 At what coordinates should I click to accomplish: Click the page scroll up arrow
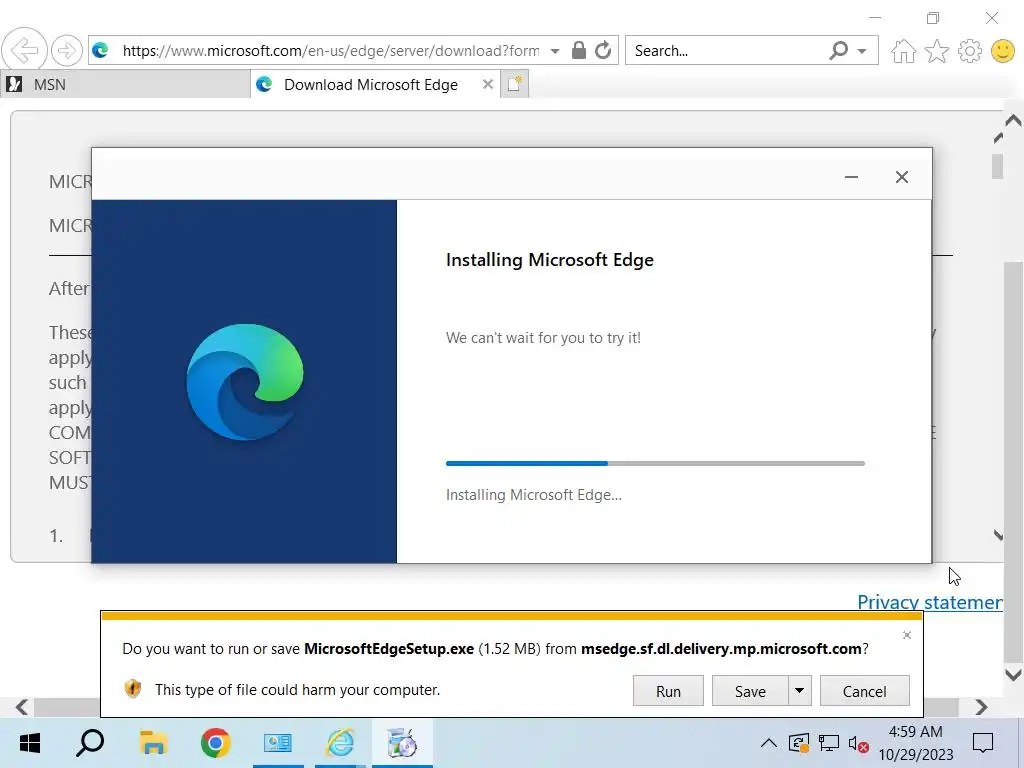coord(1013,120)
